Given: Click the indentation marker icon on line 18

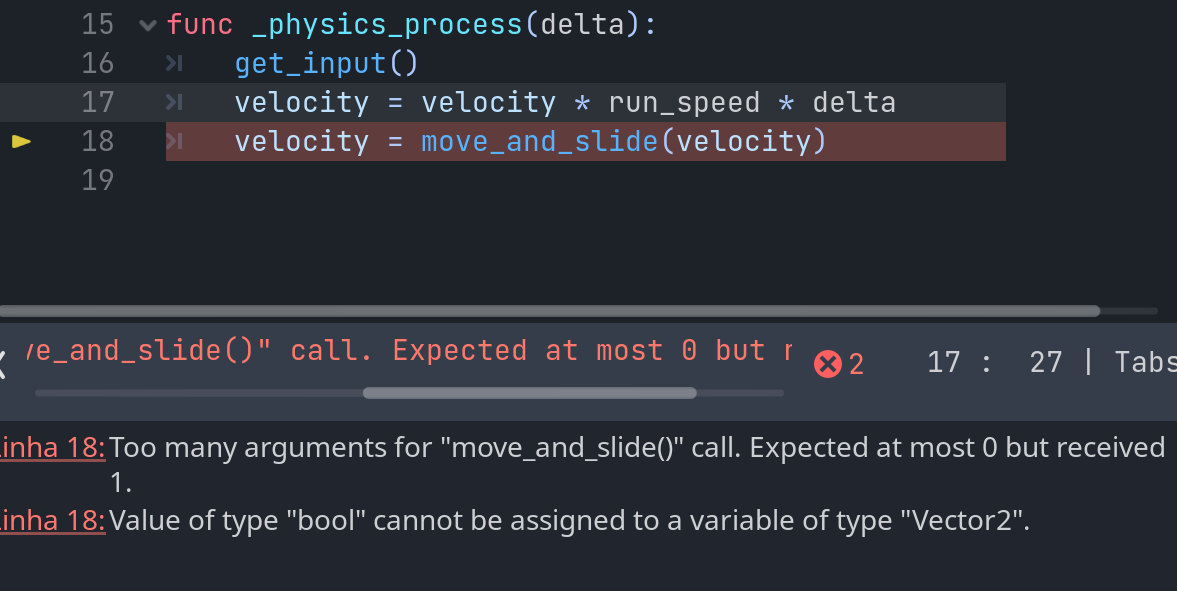Looking at the screenshot, I should [176, 142].
